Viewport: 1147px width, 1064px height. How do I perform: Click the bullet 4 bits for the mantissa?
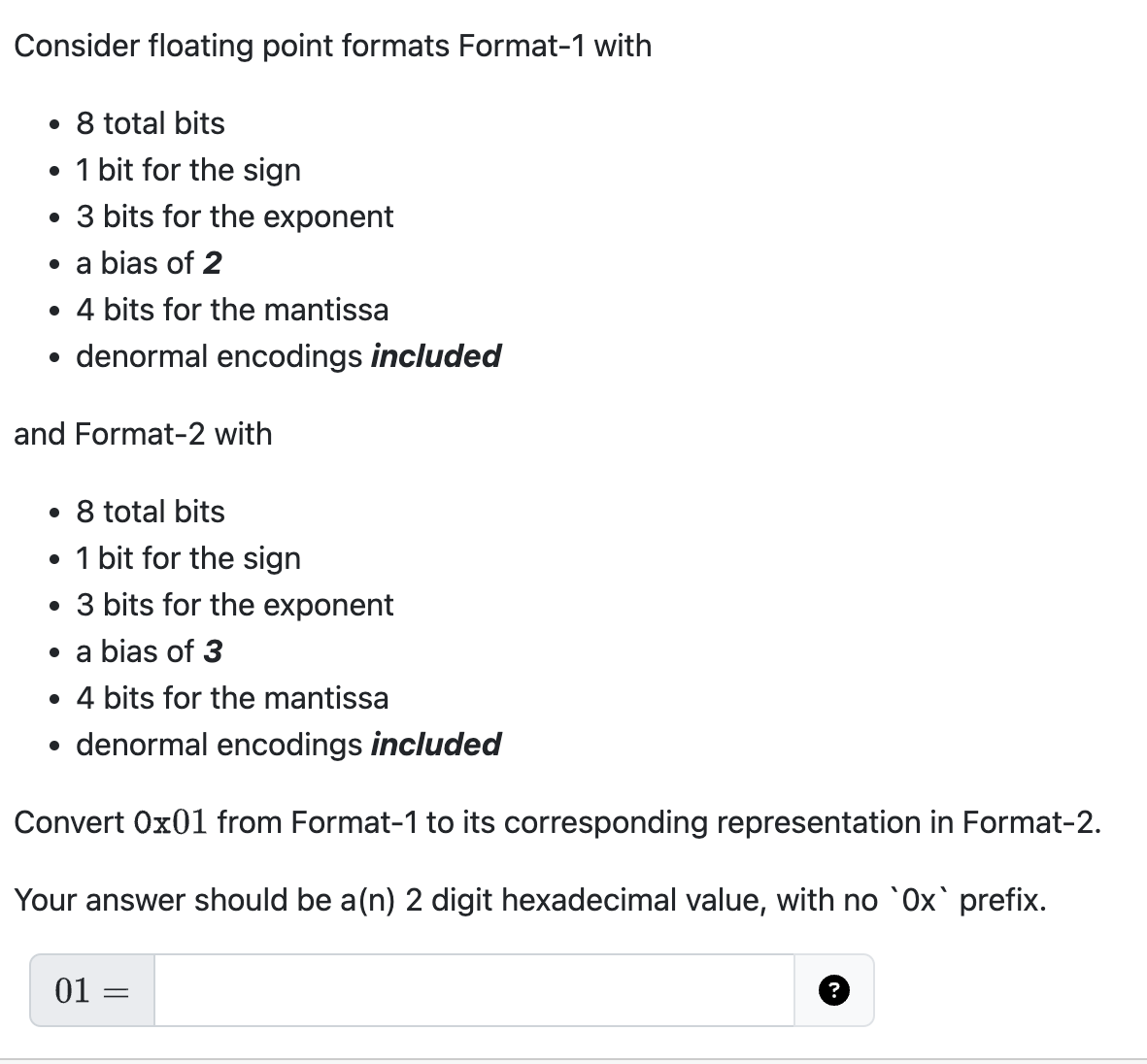(x=232, y=310)
